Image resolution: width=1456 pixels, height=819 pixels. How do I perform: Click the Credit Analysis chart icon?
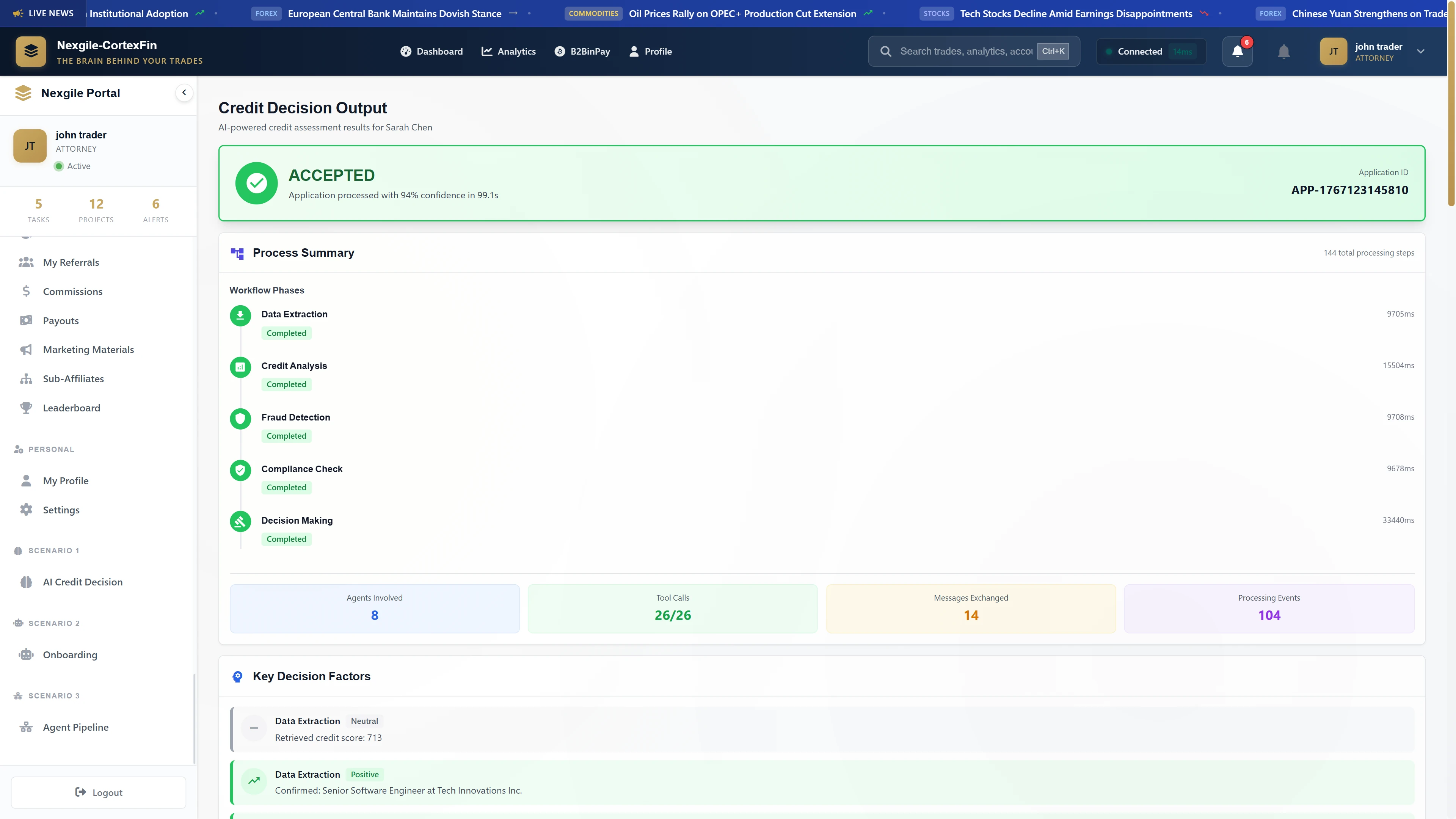pyautogui.click(x=240, y=367)
